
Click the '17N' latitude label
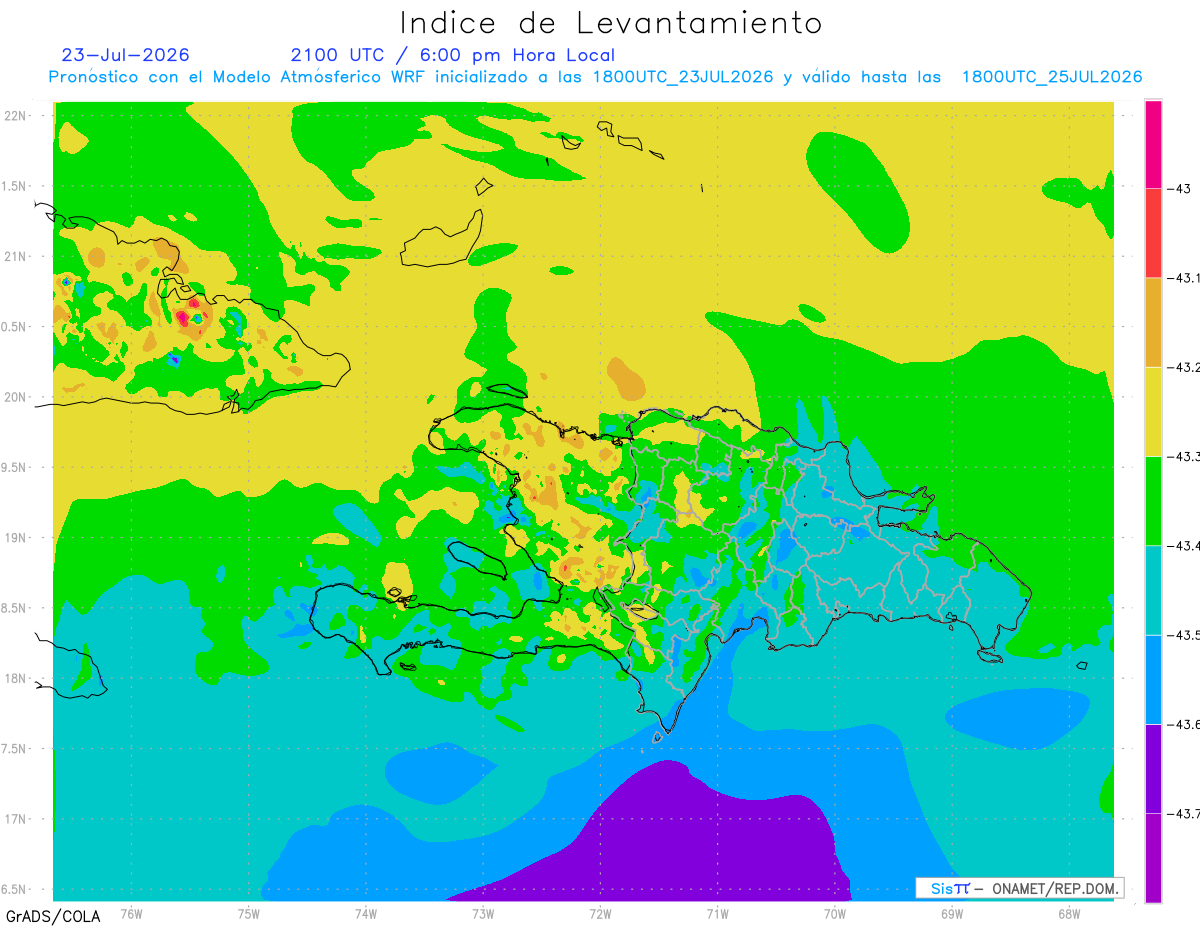[x=16, y=819]
